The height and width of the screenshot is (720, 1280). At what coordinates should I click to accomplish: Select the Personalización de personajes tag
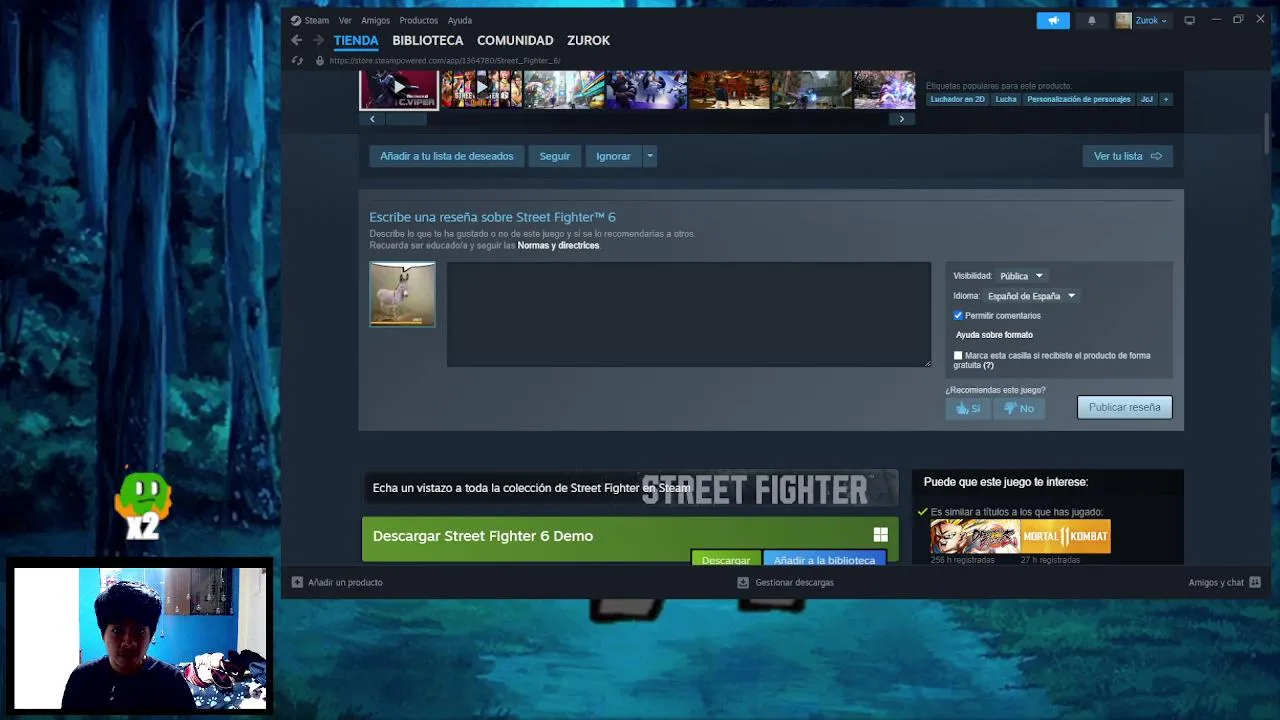click(1078, 99)
